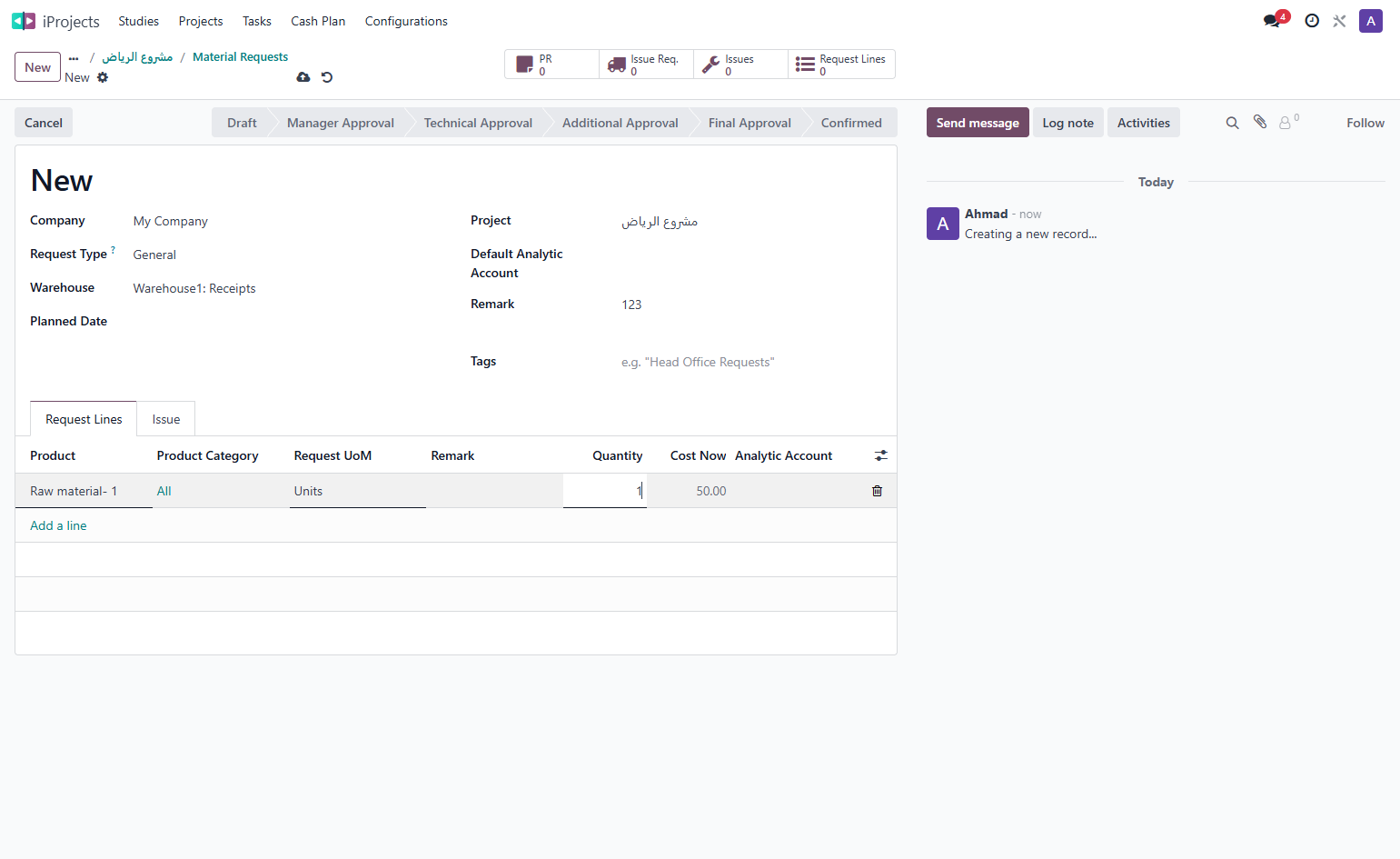This screenshot has width=1400, height=859.
Task: Open the iProjects app home logo
Action: 24,21
